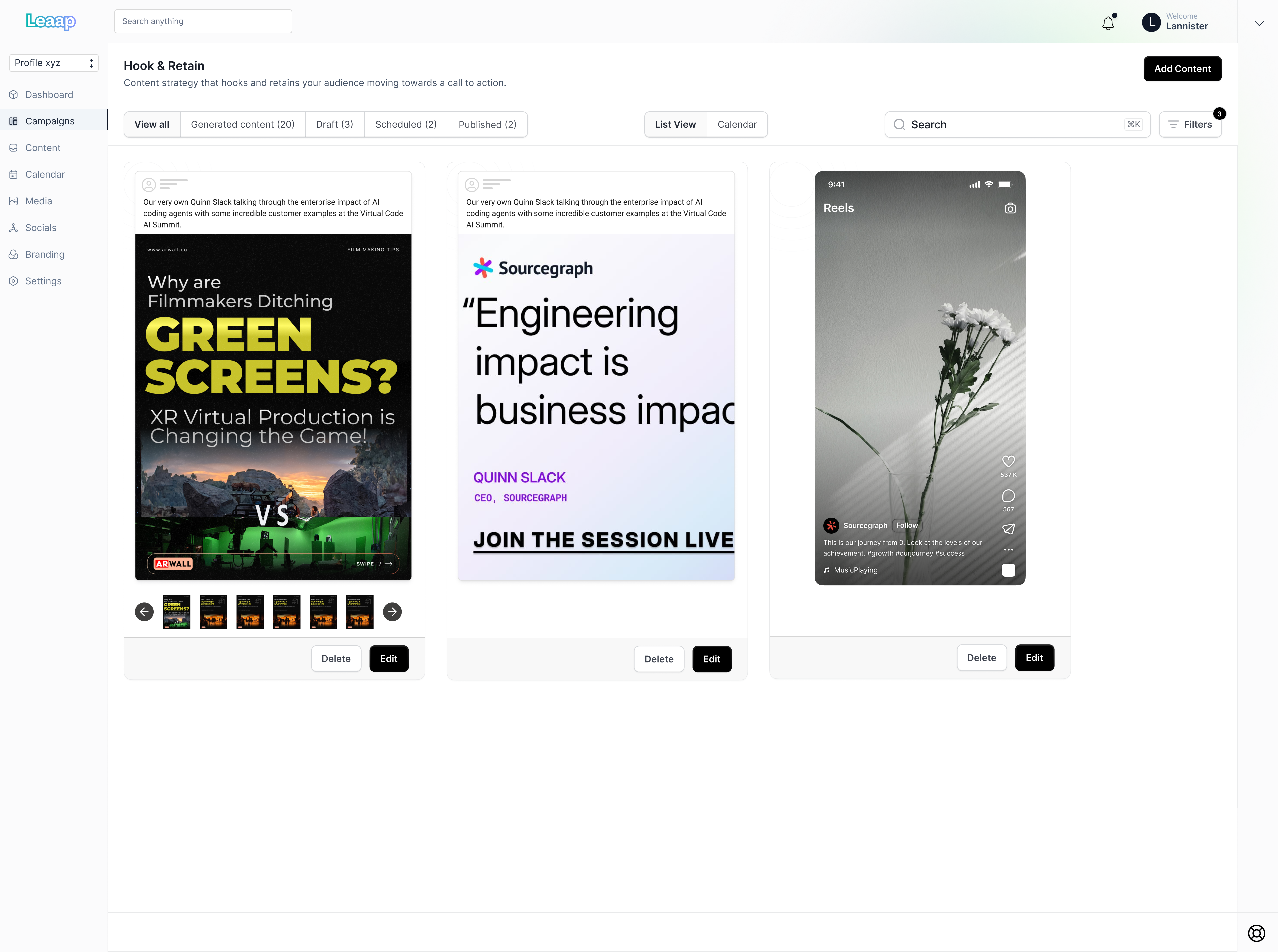Switch to List View toggle
1278x952 pixels.
click(675, 124)
